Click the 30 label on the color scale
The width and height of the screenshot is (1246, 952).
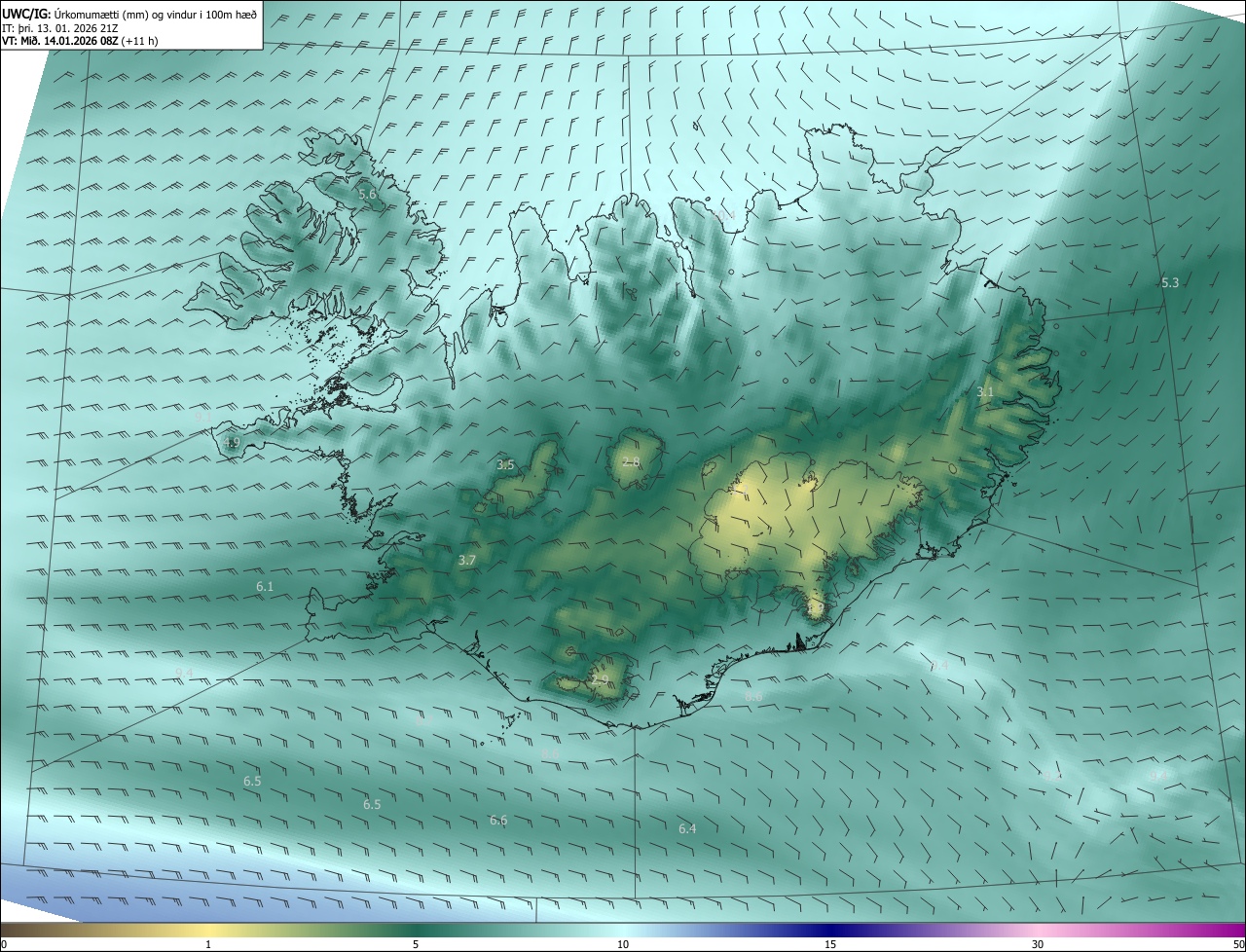(1038, 944)
